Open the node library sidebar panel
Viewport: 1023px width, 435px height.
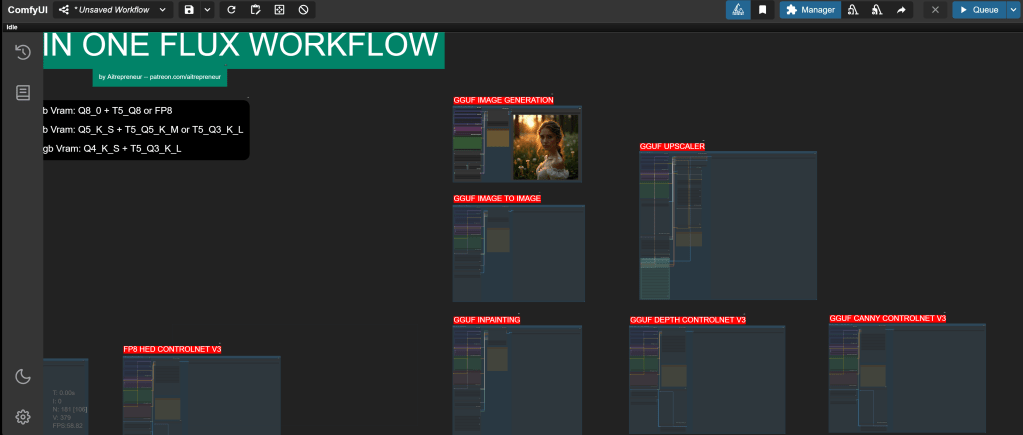(22, 92)
